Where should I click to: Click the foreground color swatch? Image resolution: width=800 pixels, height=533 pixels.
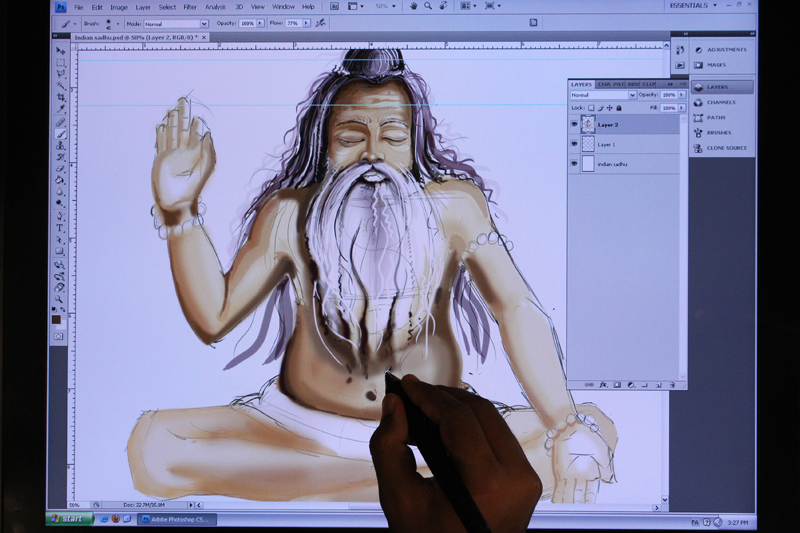[x=57, y=319]
